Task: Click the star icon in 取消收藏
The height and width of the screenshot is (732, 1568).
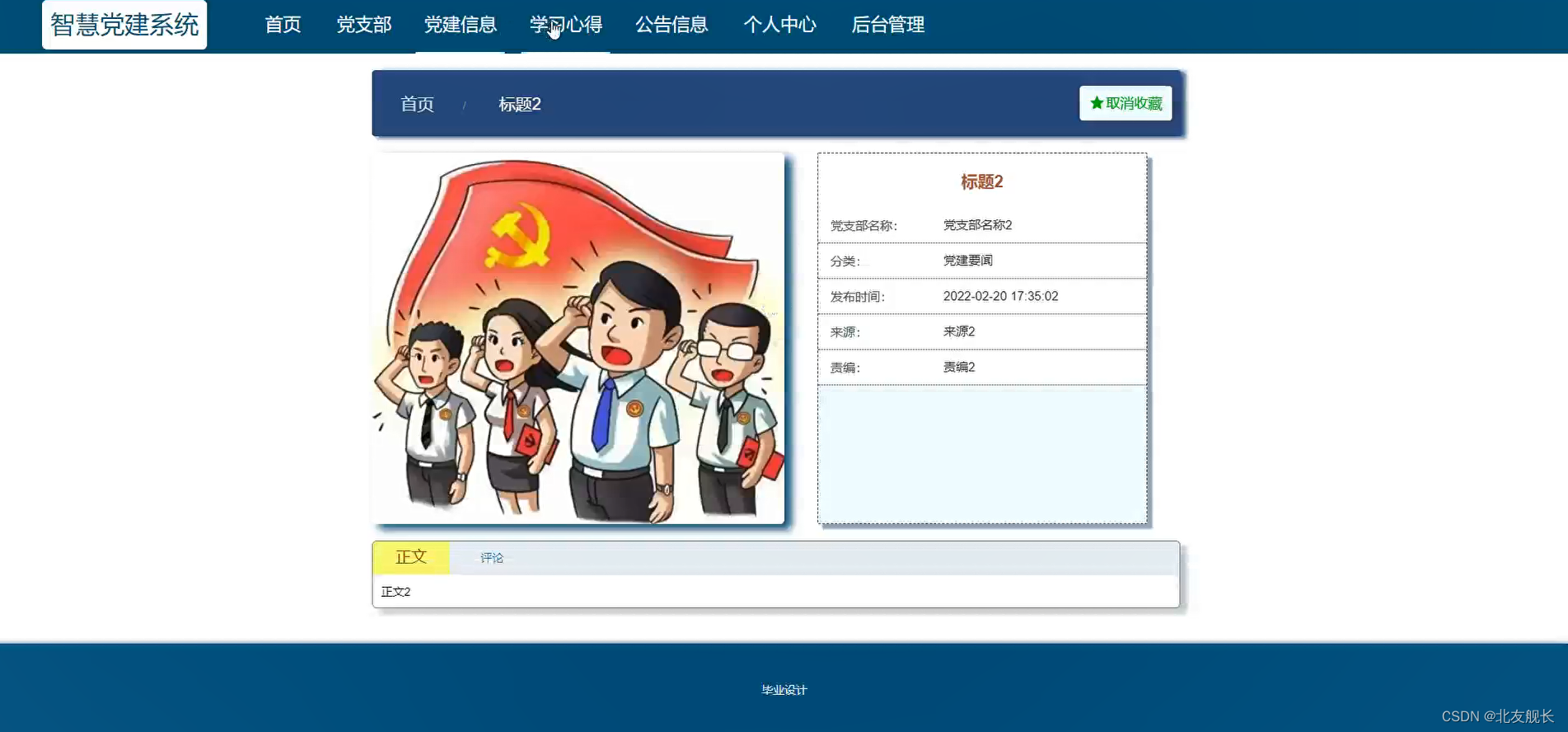Action: (1097, 103)
